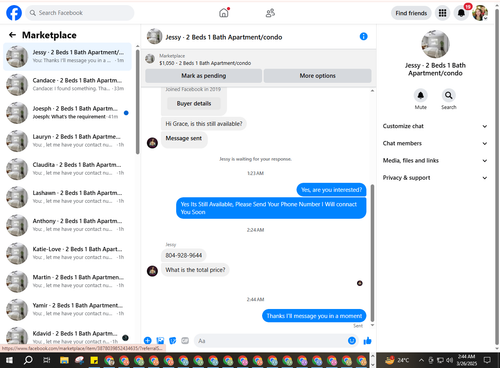This screenshot has width=500, height=368.
Task: Open Candace conversation in list
Action: 68,85
